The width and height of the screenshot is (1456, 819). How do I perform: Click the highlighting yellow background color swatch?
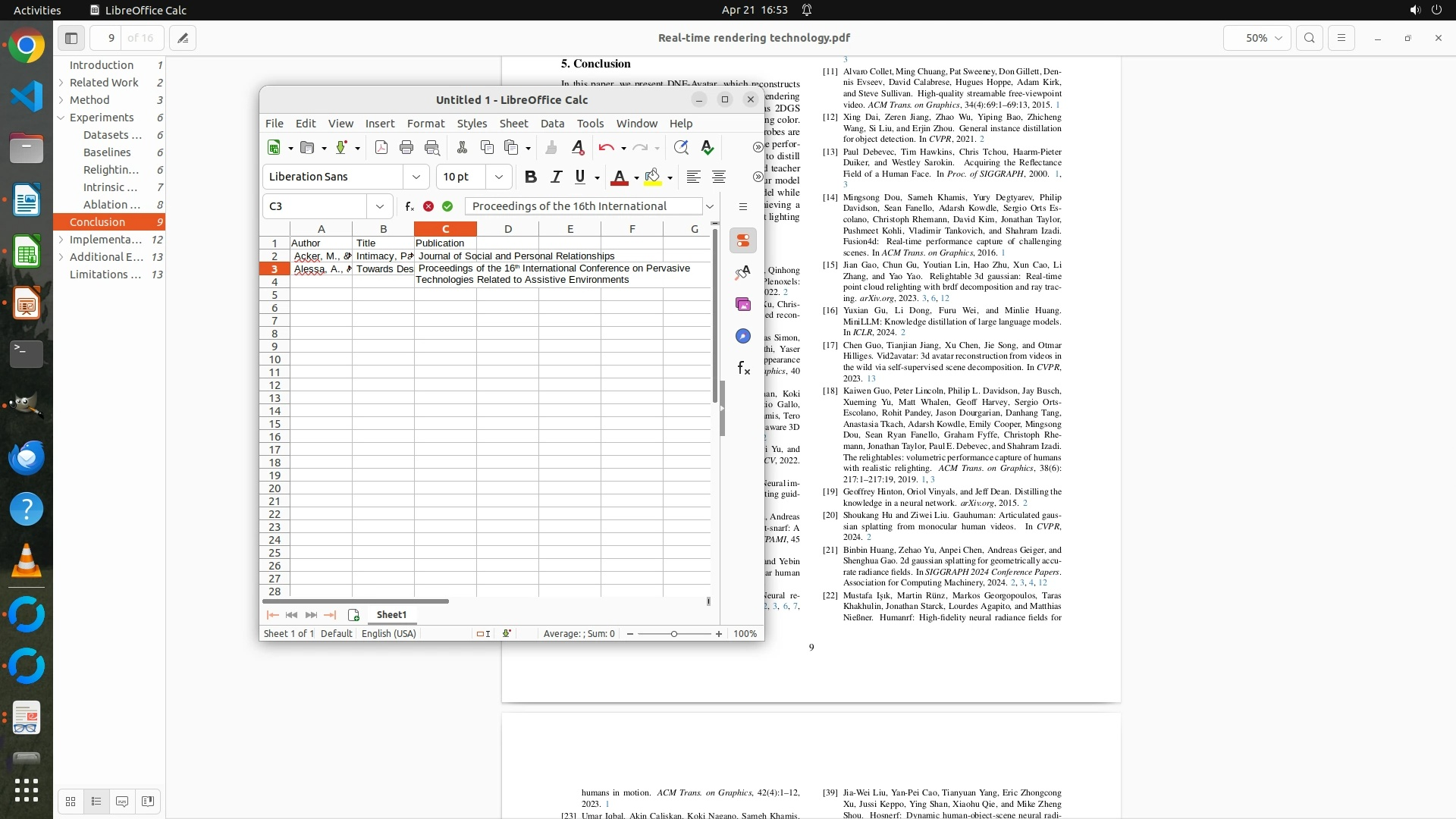pyautogui.click(x=652, y=177)
